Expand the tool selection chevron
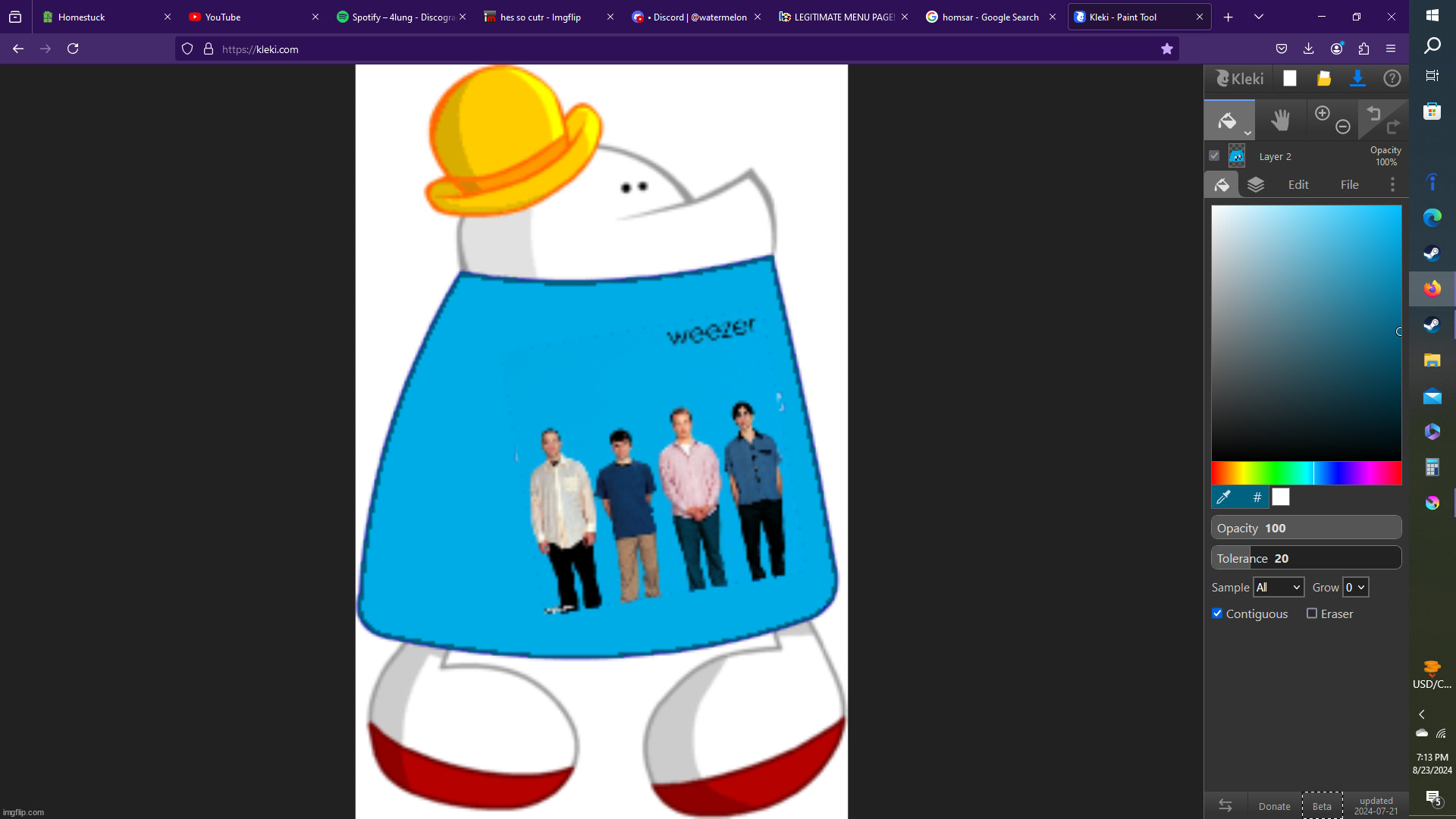 coord(1247,133)
